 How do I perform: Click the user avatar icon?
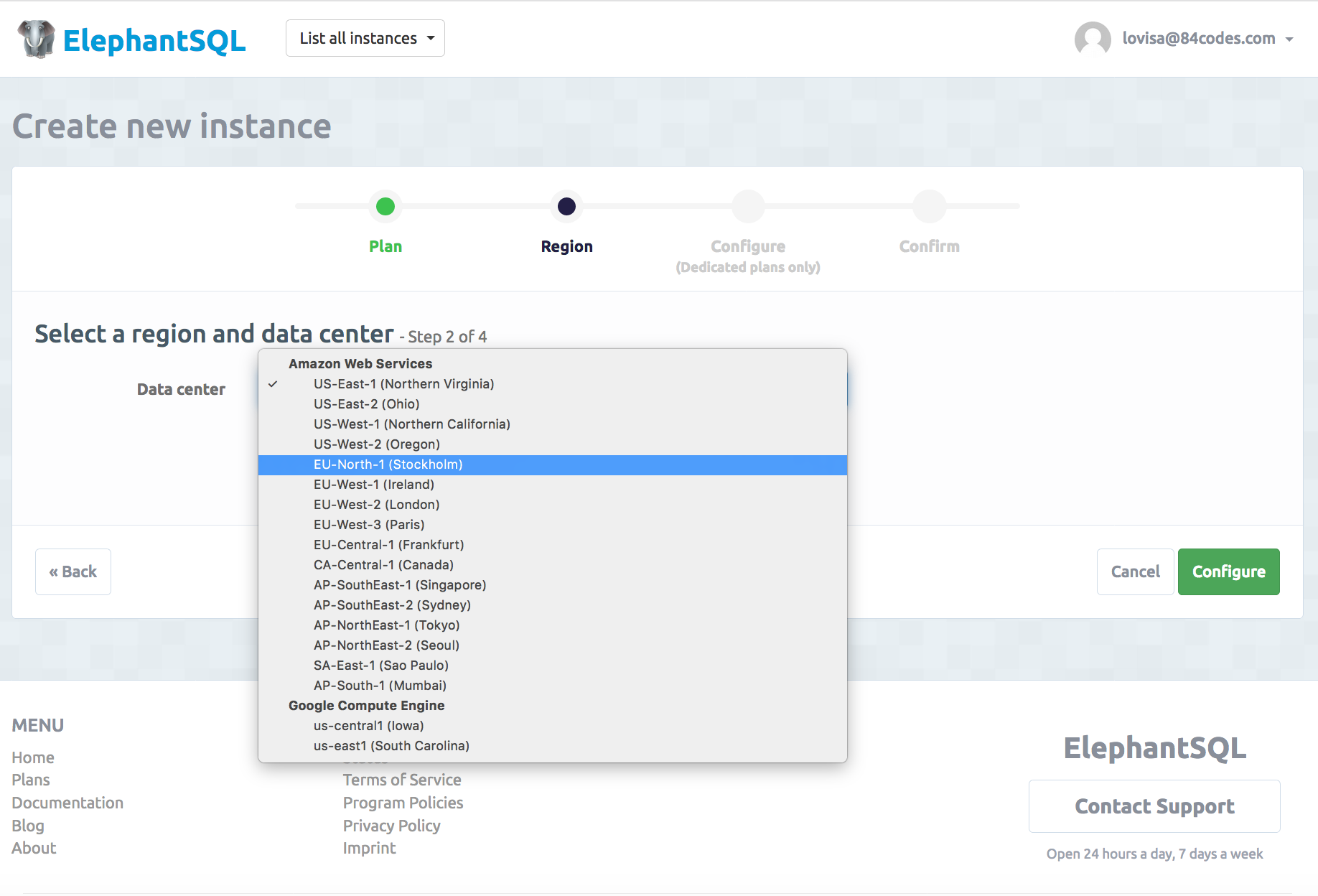(x=1092, y=39)
